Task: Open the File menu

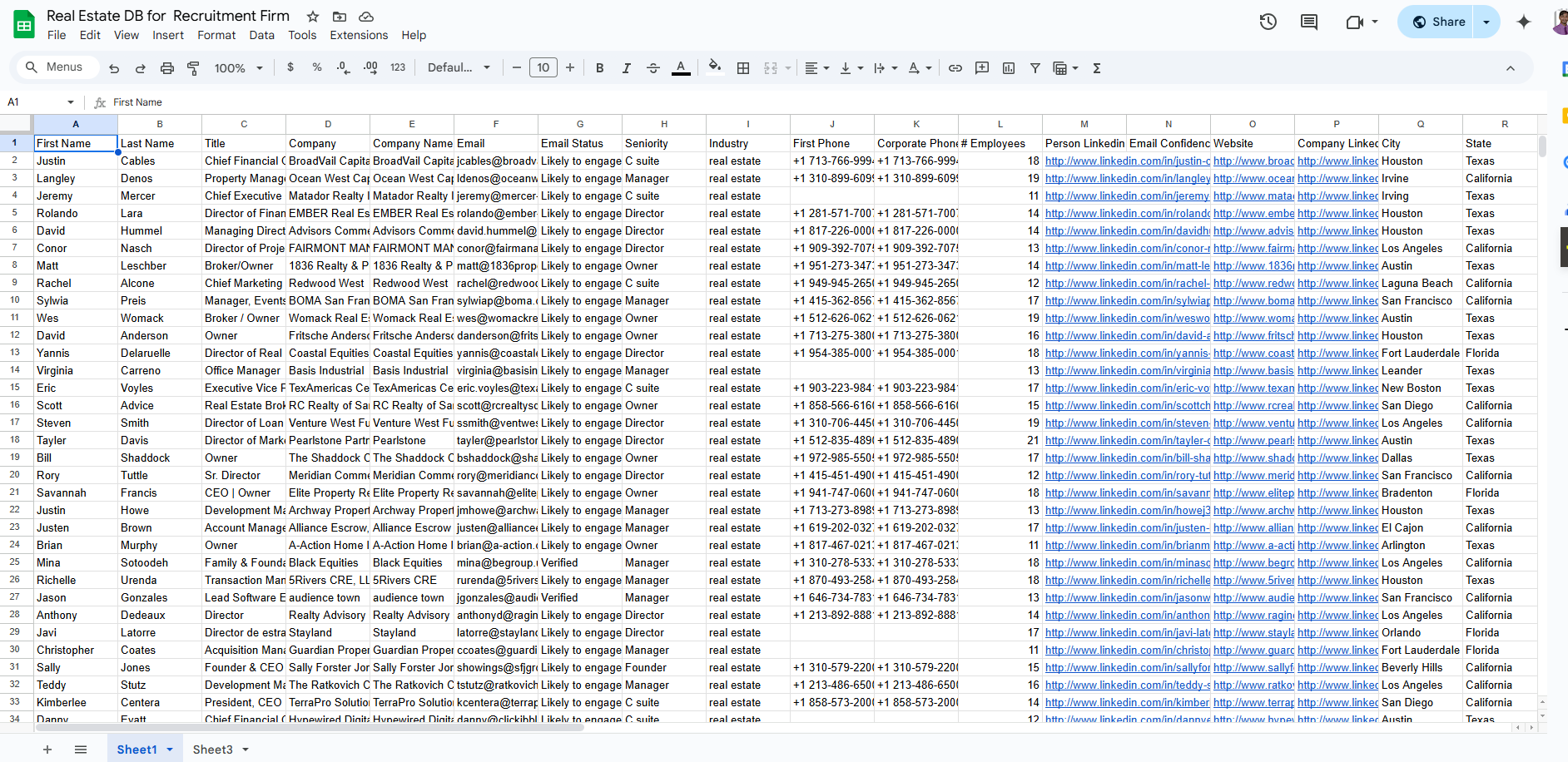Action: 57,35
